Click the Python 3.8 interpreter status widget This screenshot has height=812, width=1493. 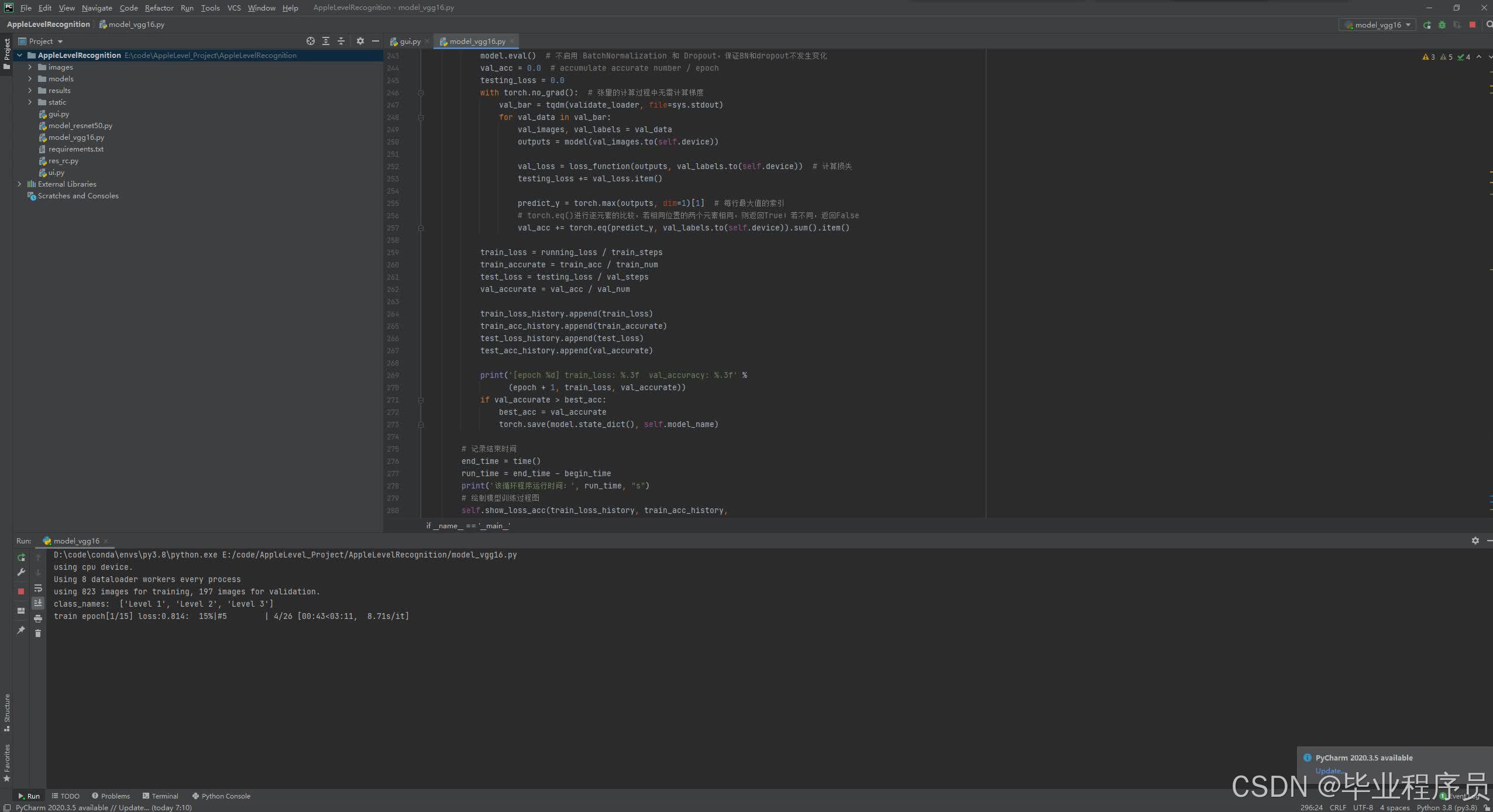point(1446,807)
